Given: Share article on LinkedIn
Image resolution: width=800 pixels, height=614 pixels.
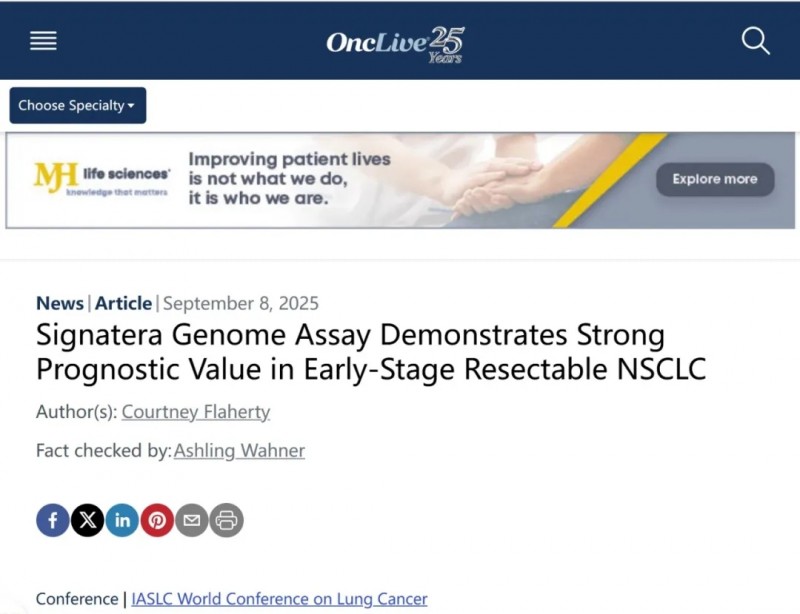Looking at the screenshot, I should pos(122,520).
